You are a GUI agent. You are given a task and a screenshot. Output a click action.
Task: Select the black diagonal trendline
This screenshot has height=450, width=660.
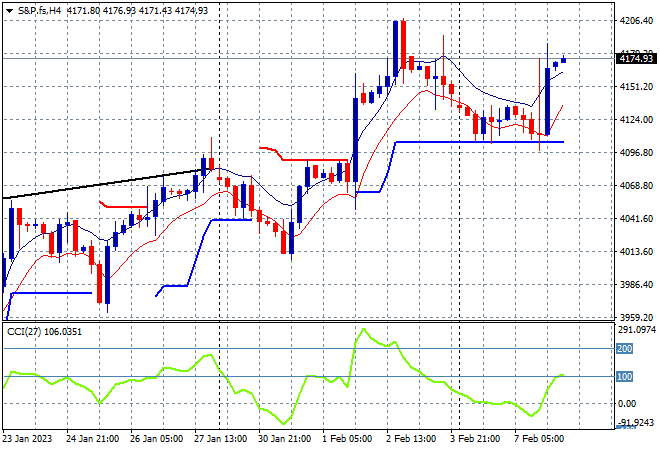coord(100,184)
